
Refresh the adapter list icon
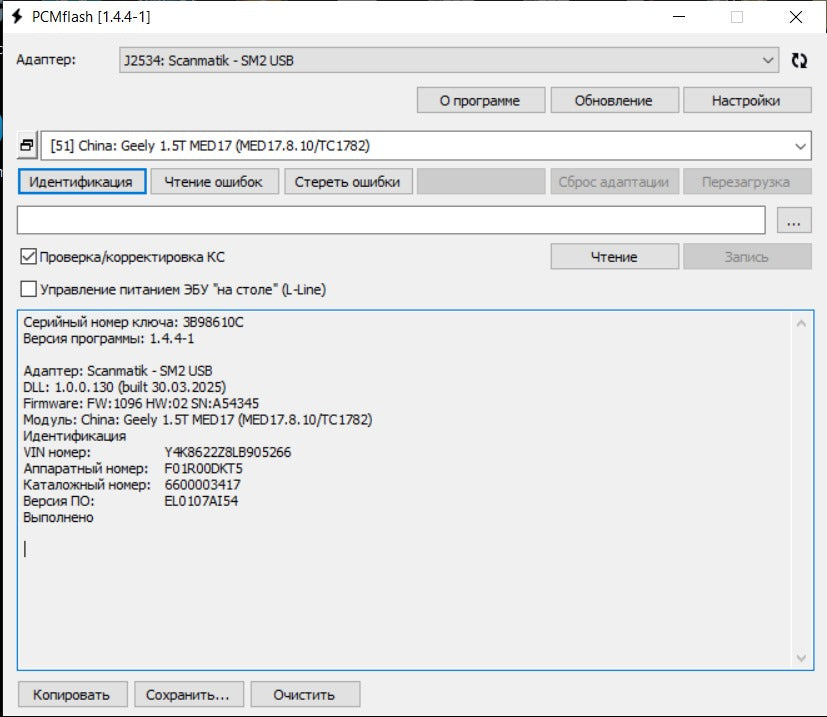[799, 60]
